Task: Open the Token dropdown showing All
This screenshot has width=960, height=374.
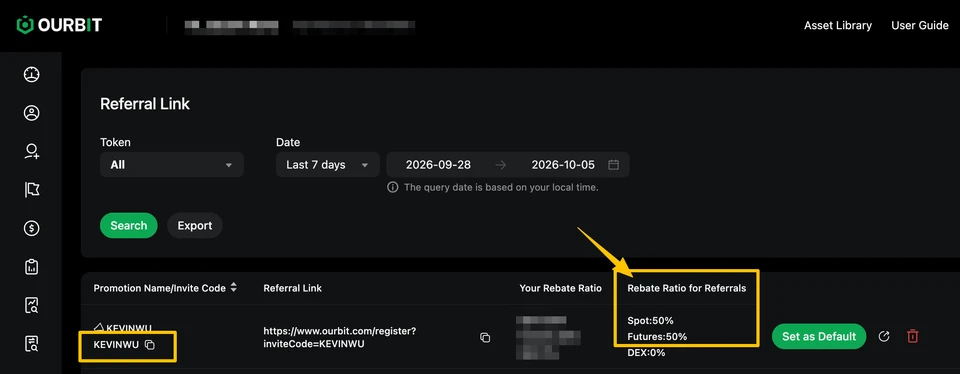Action: point(172,165)
